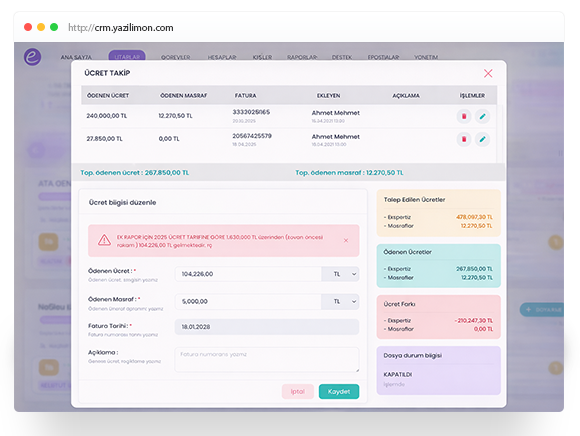Open the Ödenen Ücret currency dropdown
Image resolution: width=580 pixels, height=436 pixels.
340,274
